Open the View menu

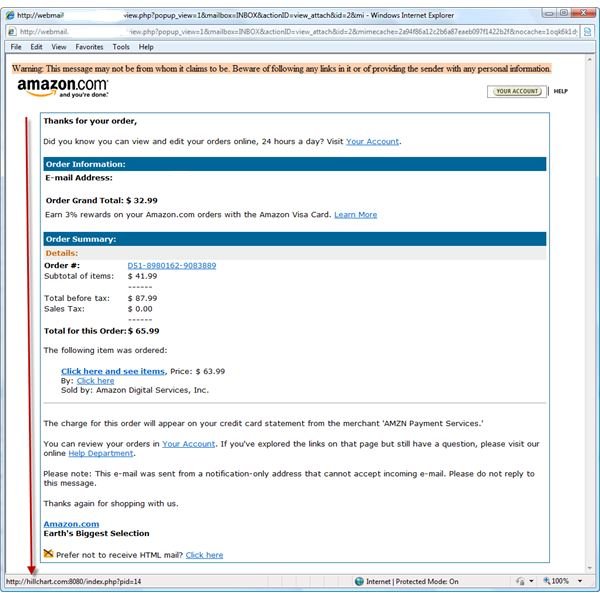click(59, 47)
